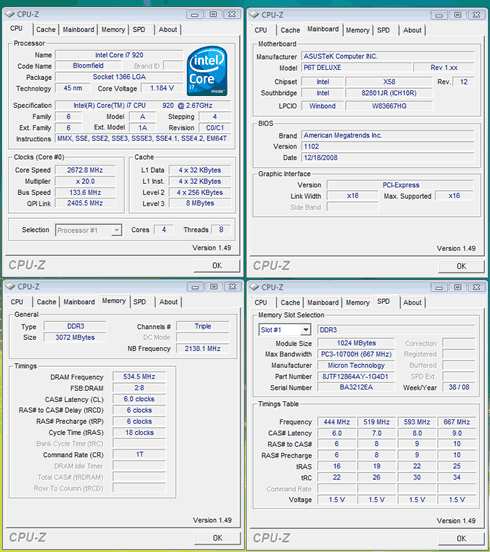Viewport: 490px width, 552px height.
Task: Close the SPD tab window
Action: [476, 287]
